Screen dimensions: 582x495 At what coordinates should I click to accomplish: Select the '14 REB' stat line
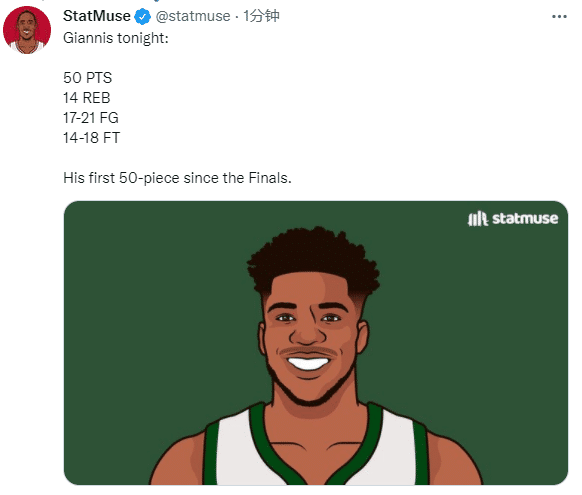pos(87,98)
